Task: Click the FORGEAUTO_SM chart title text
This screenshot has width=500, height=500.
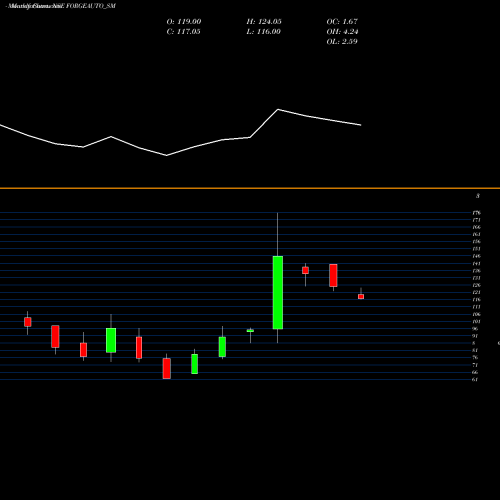Action: tap(91, 6)
